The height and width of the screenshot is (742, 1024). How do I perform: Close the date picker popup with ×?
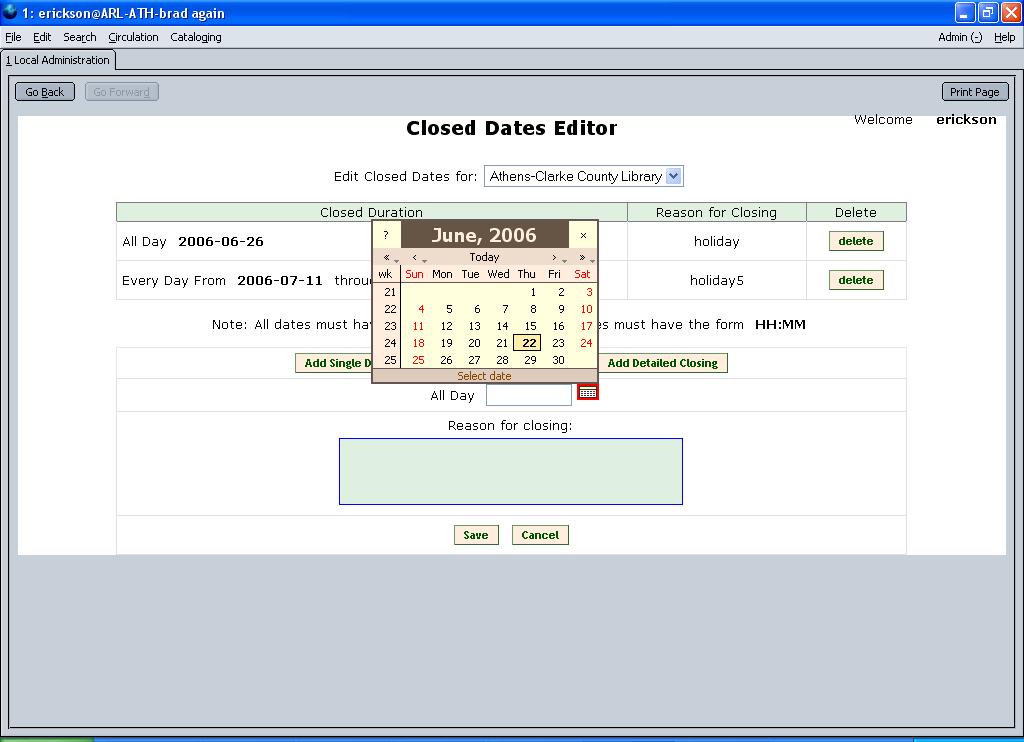point(583,236)
